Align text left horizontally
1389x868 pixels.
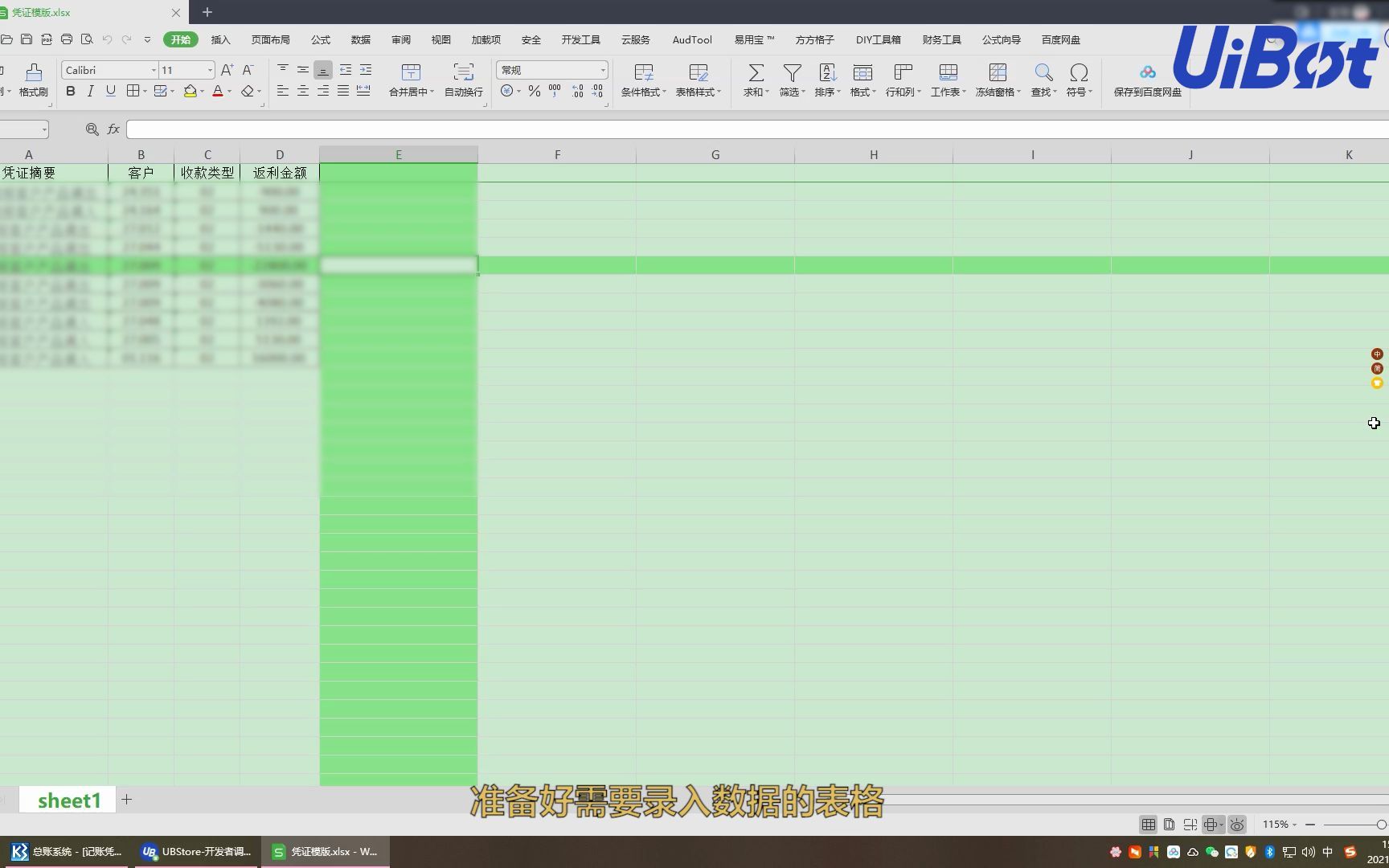[x=283, y=92]
